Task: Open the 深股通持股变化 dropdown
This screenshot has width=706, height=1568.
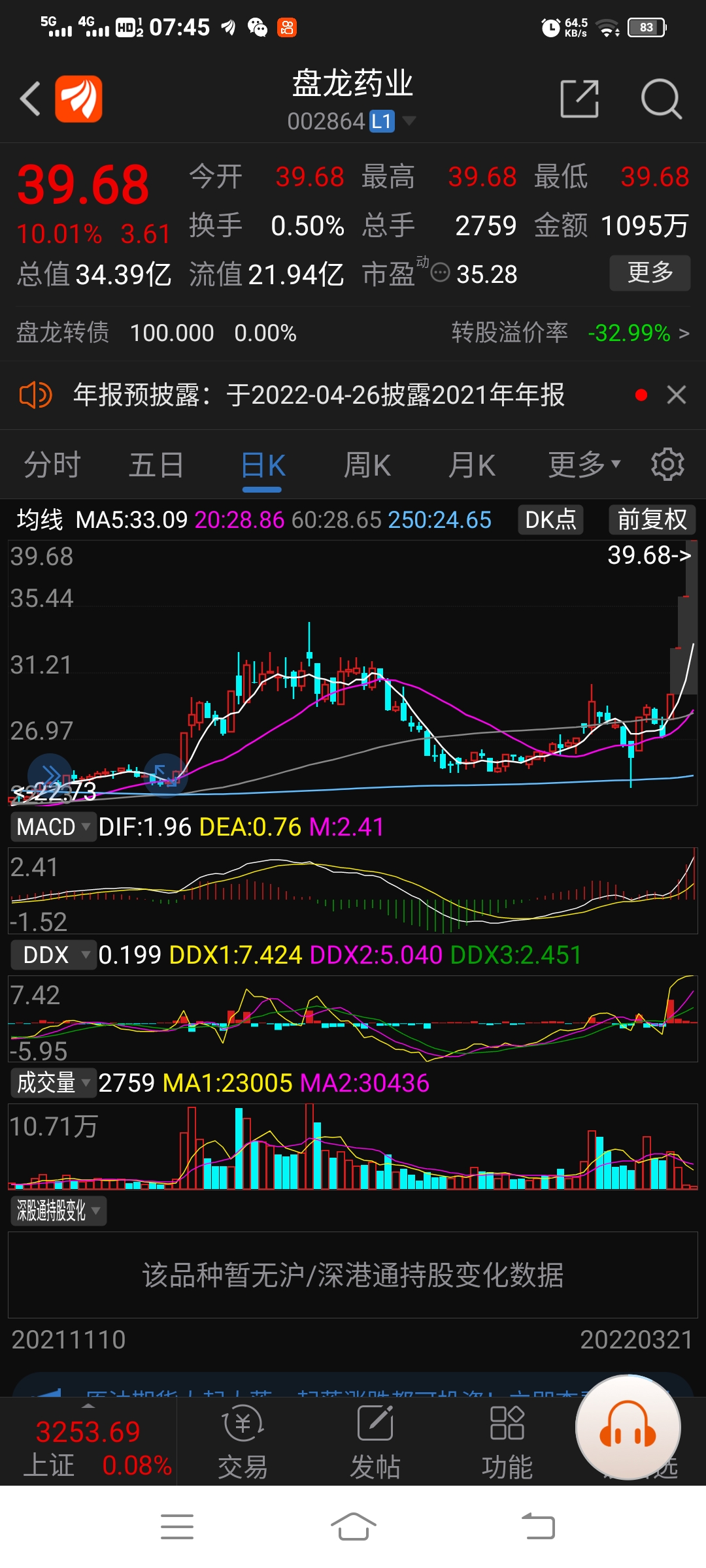Action: click(58, 1211)
